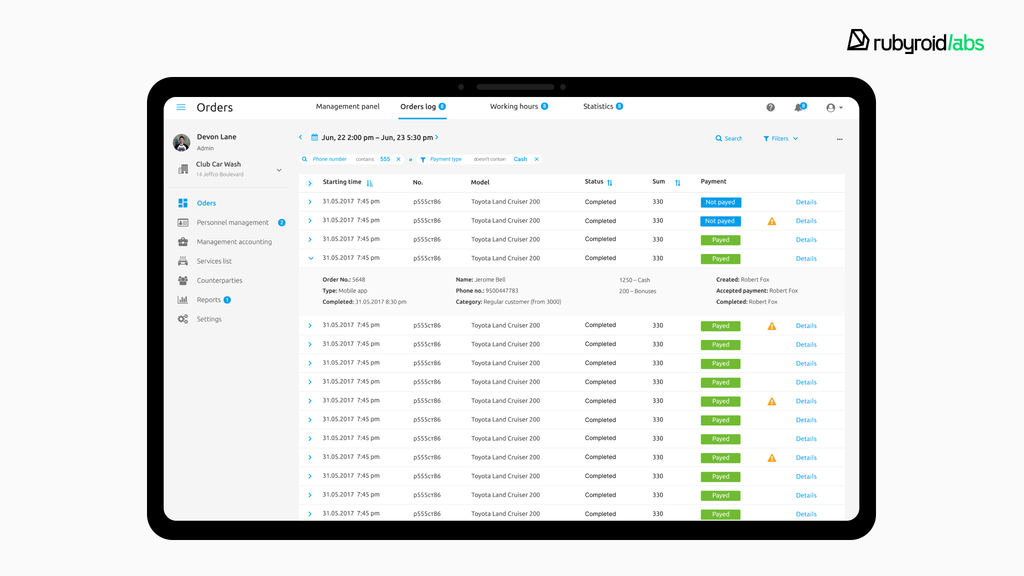
Task: Click the funnel icon in Payment type chip
Action: (x=423, y=159)
